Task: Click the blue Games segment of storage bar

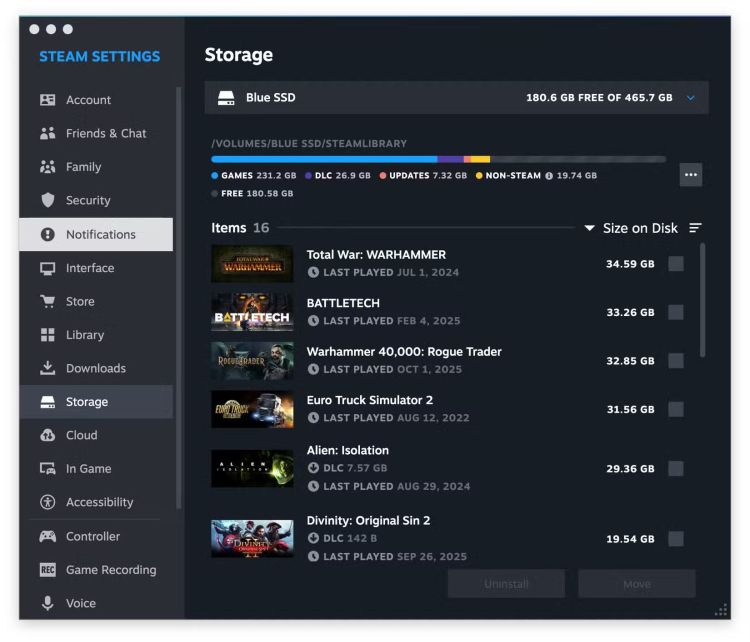Action: [x=323, y=159]
